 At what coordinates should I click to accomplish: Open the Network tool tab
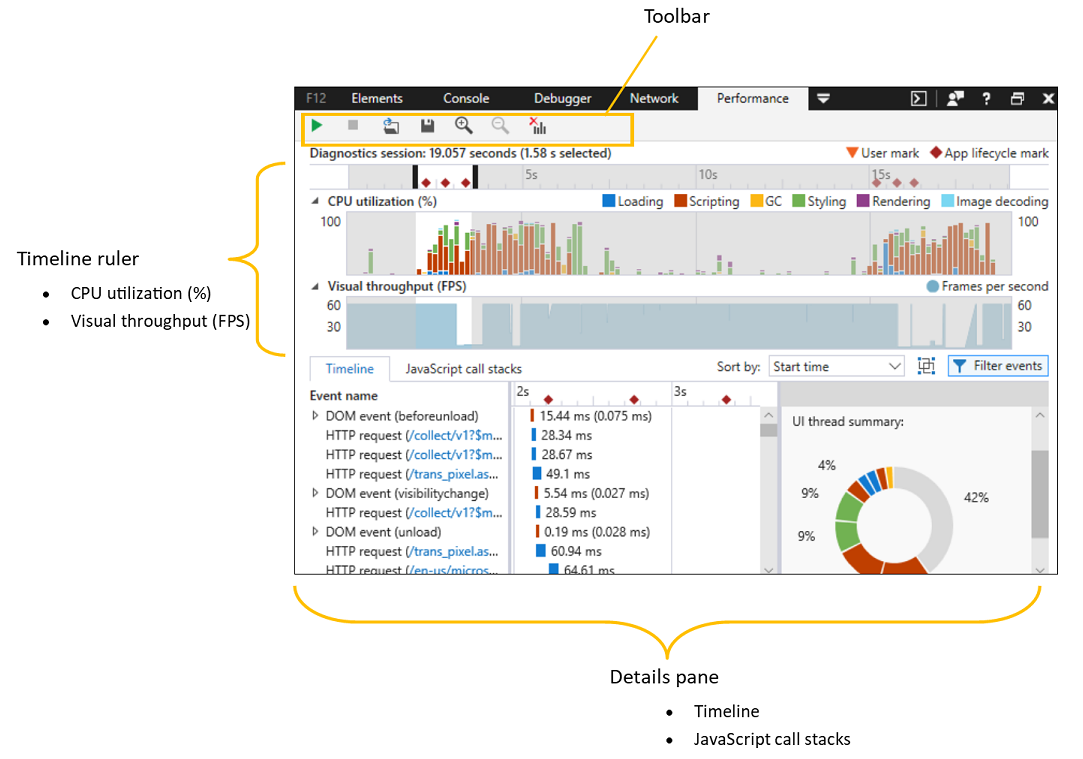click(x=653, y=98)
